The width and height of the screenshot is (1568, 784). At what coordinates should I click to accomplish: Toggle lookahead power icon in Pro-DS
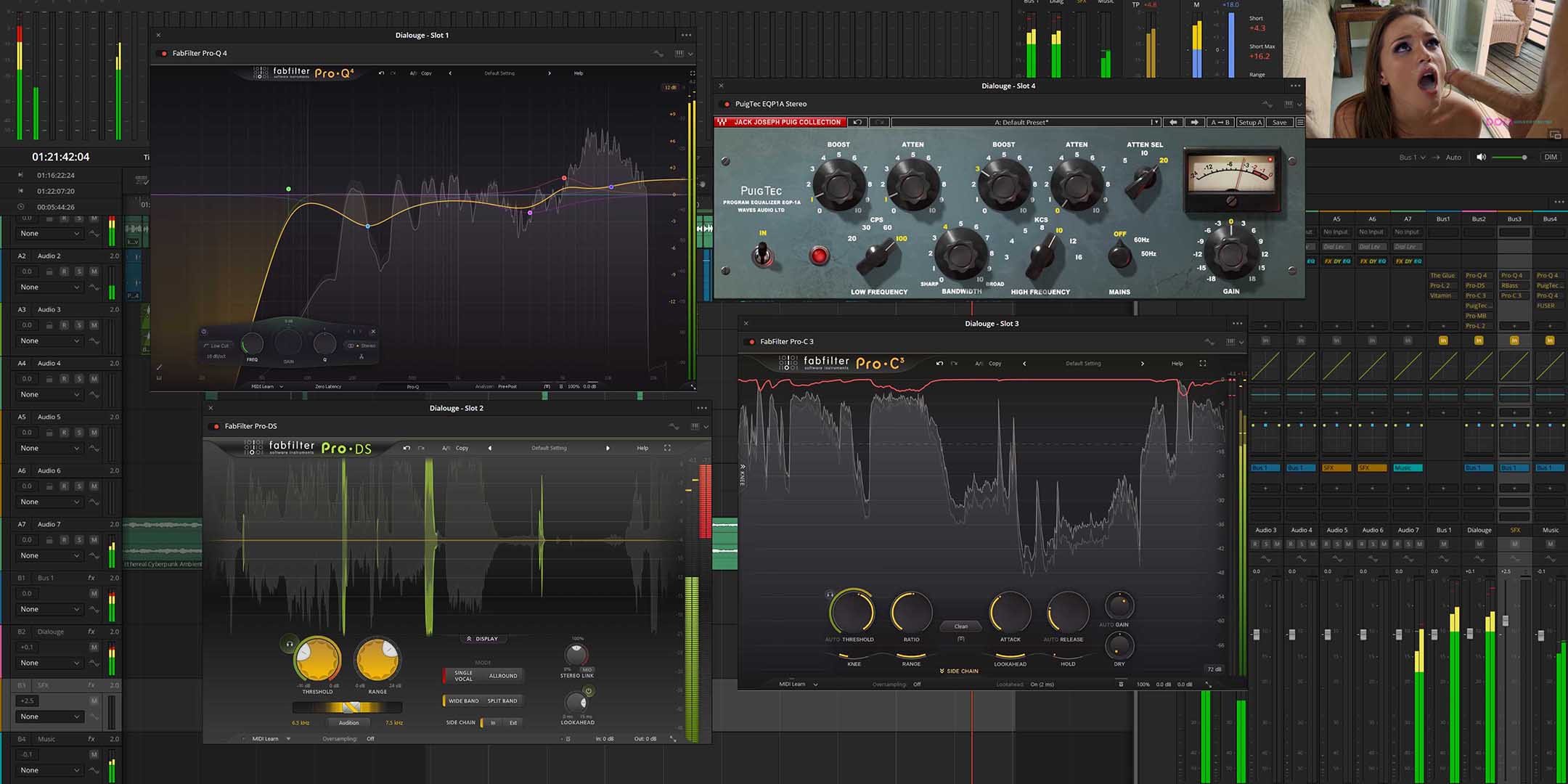point(589,691)
